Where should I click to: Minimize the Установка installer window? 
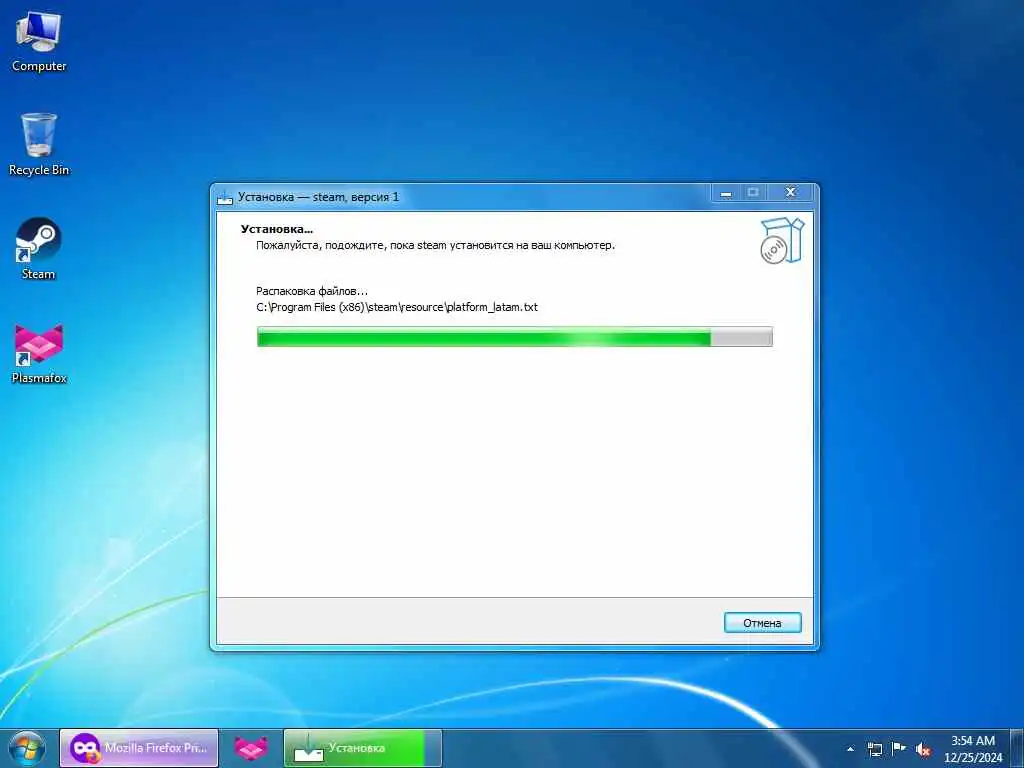tap(726, 193)
